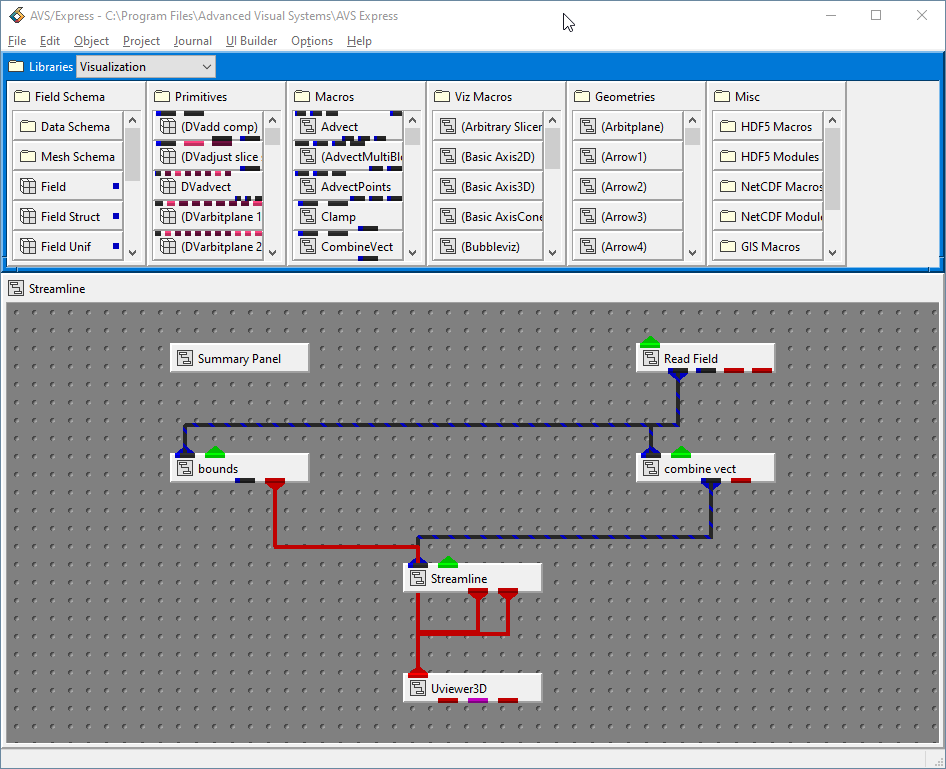The width and height of the screenshot is (946, 769).
Task: Select the Arrow1 geometry
Action: [x=628, y=157]
